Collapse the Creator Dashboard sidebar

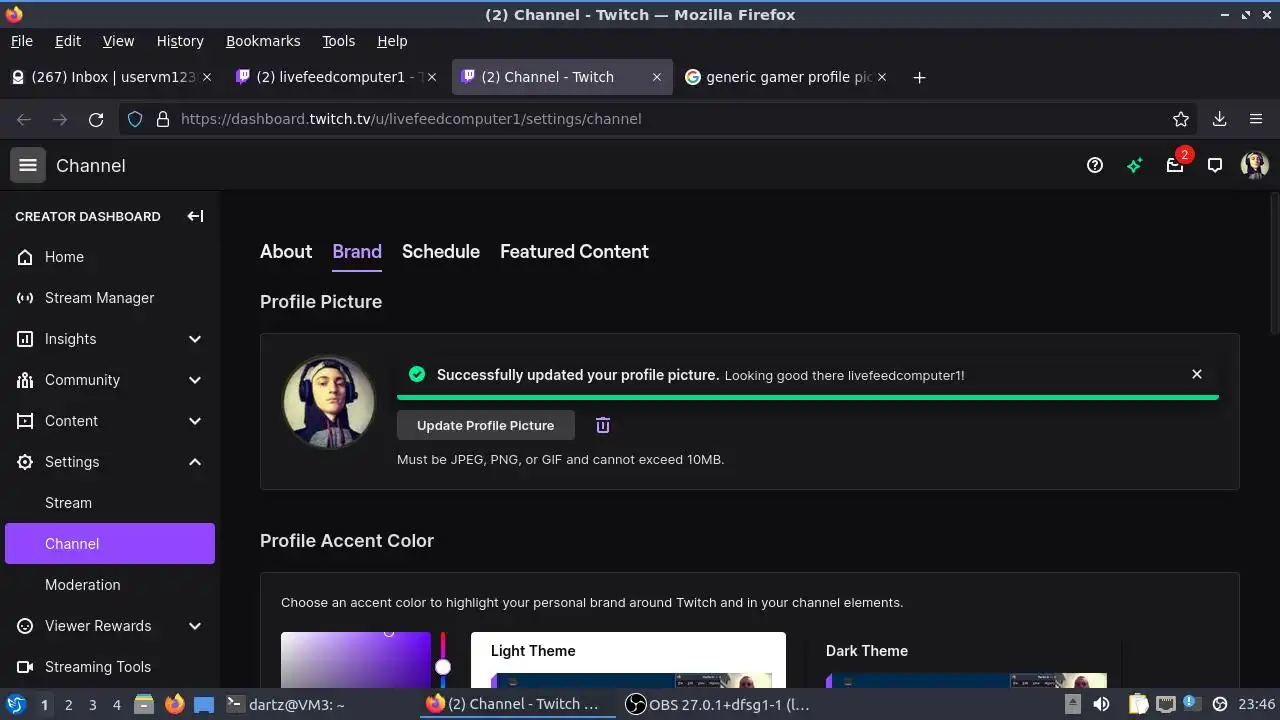coord(195,216)
